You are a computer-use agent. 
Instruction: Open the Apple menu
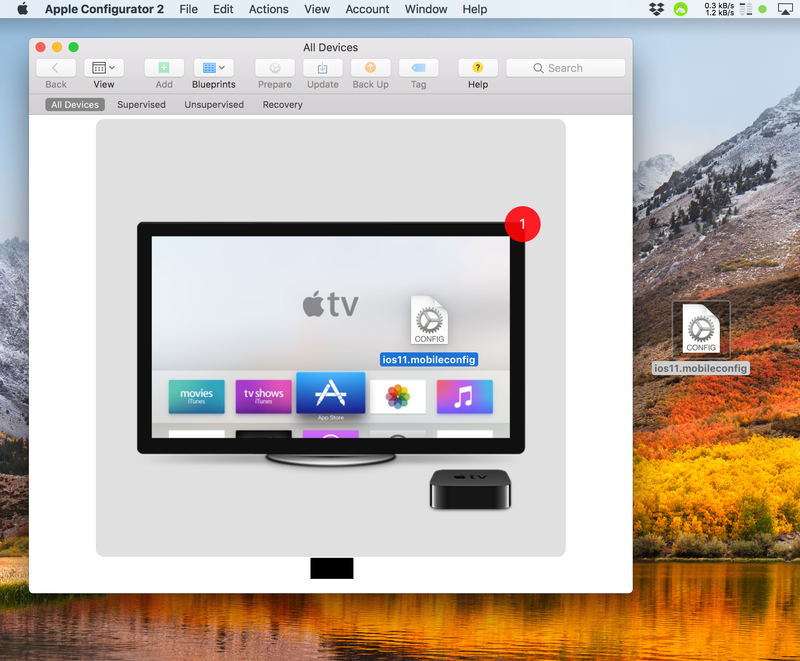coord(23,9)
